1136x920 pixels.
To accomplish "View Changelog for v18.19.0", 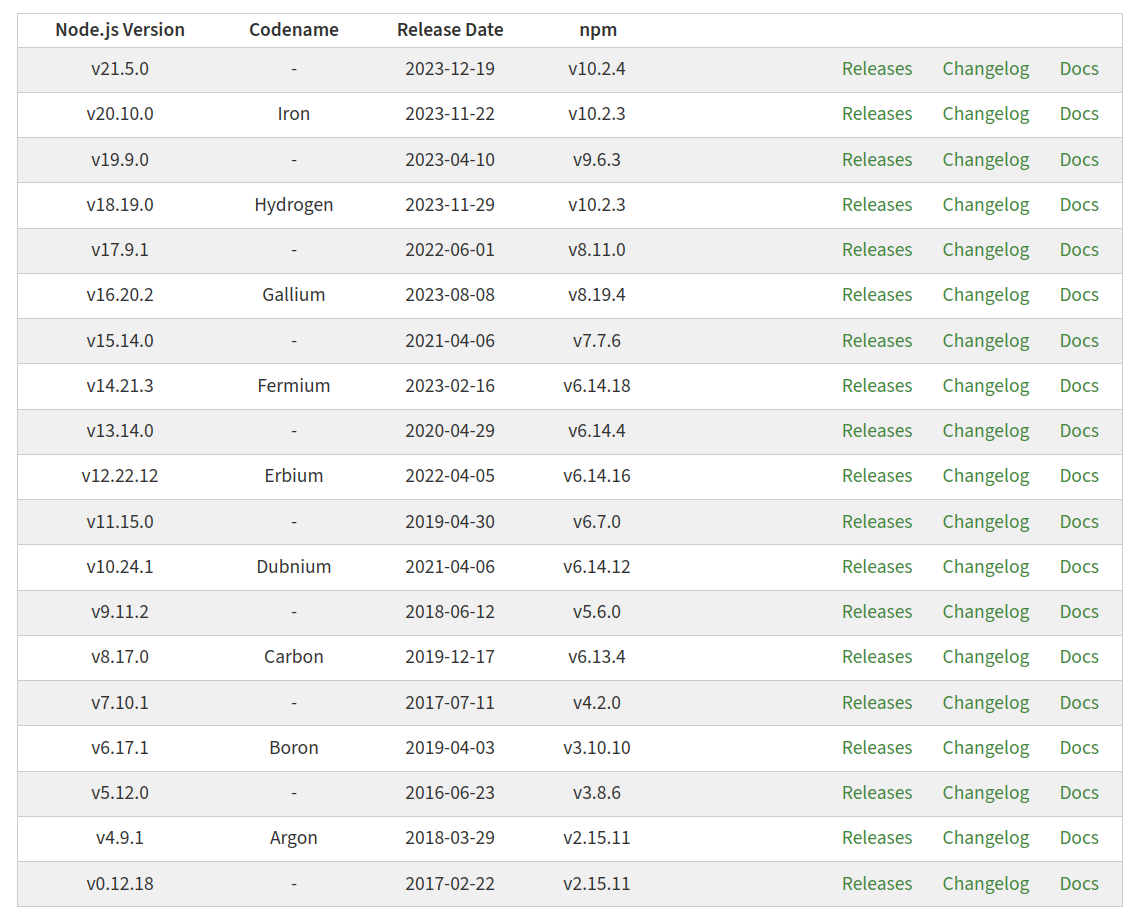I will (985, 204).
